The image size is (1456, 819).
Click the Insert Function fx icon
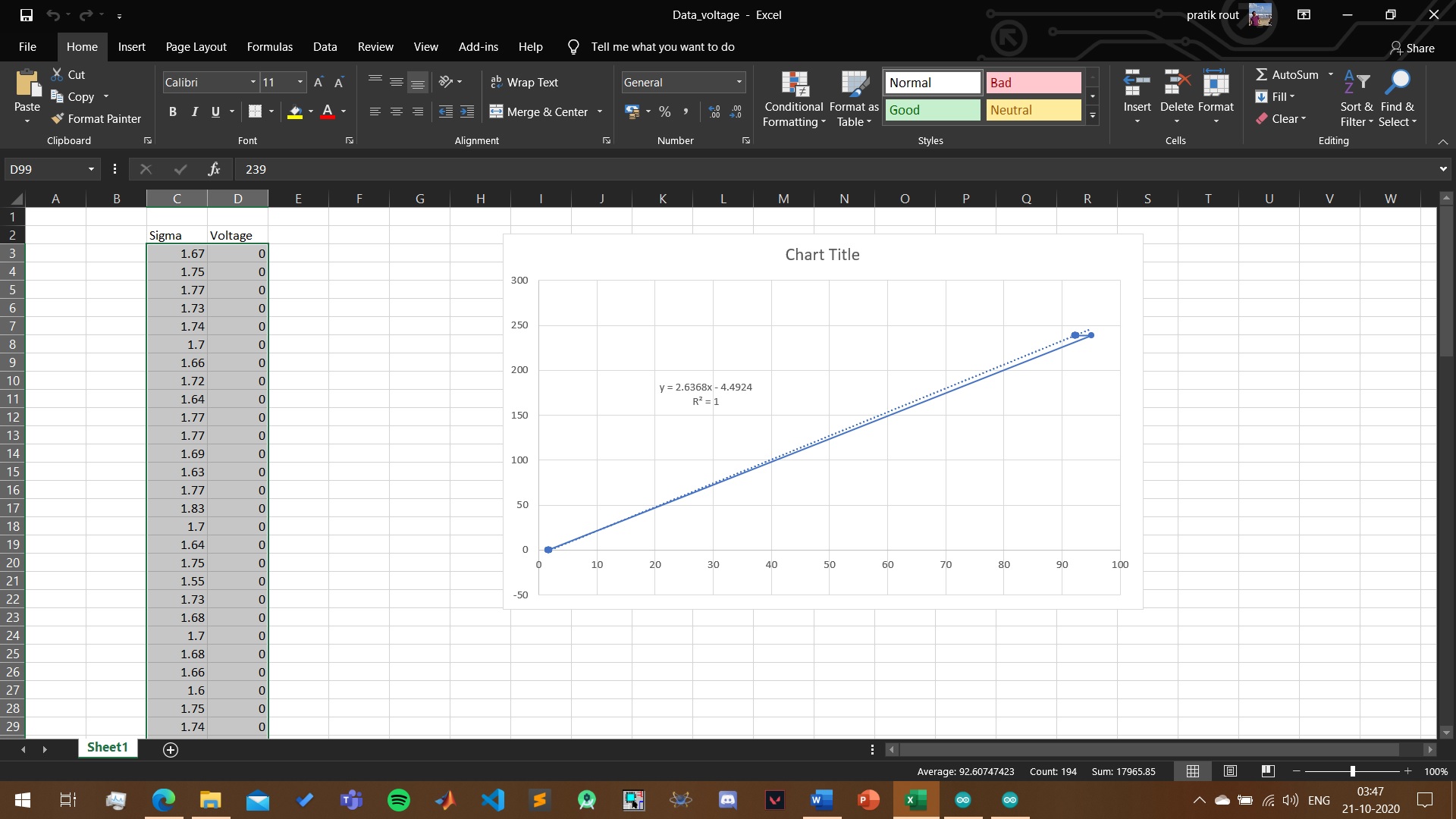(x=214, y=169)
